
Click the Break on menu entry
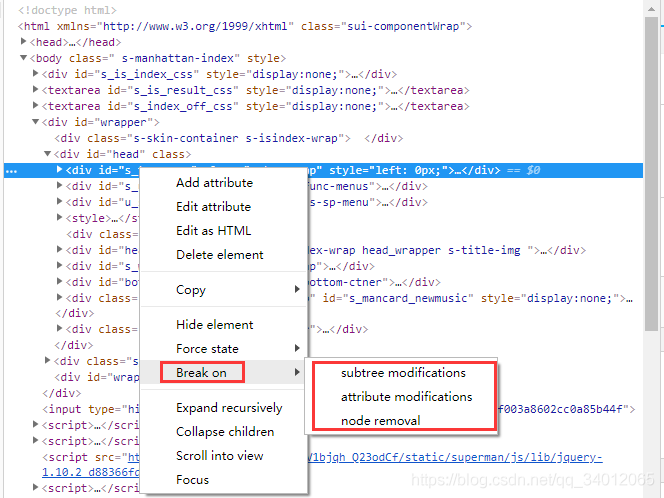[x=201, y=373]
